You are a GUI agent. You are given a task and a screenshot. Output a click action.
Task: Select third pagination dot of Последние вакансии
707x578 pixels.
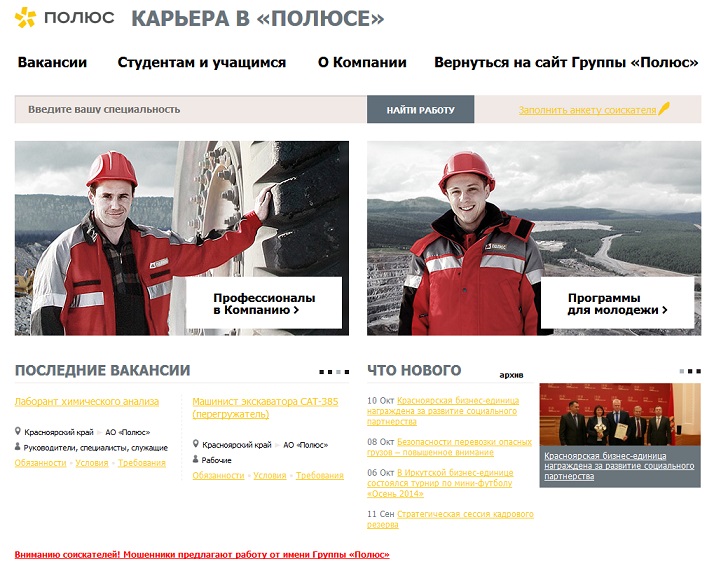[x=338, y=372]
